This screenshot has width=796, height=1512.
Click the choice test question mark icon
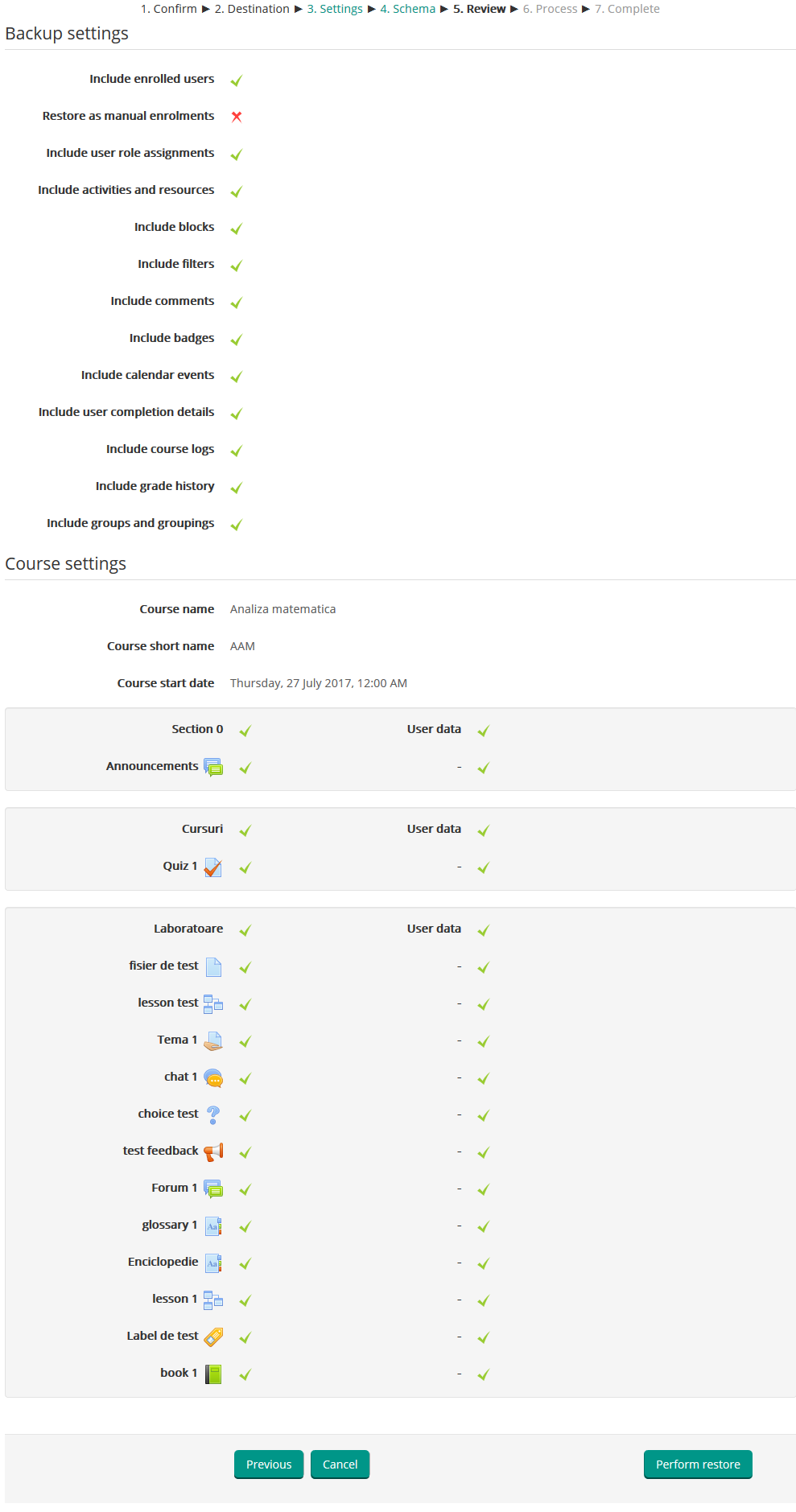[213, 1114]
